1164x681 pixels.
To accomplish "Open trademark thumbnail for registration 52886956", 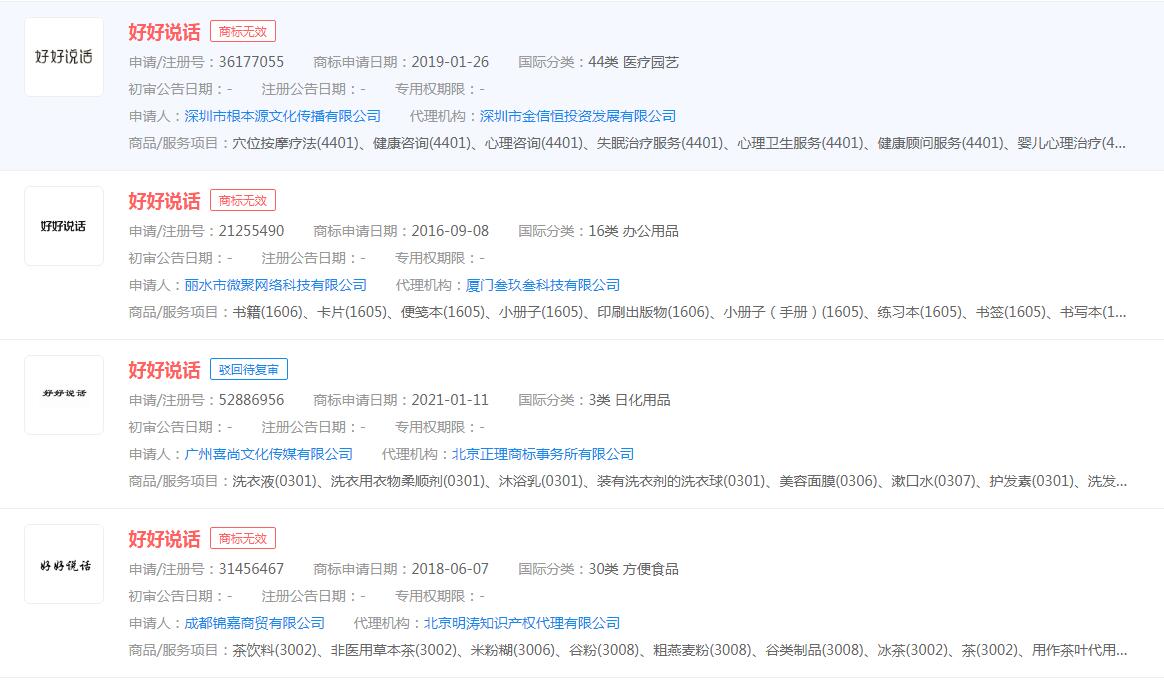I will pyautogui.click(x=64, y=395).
